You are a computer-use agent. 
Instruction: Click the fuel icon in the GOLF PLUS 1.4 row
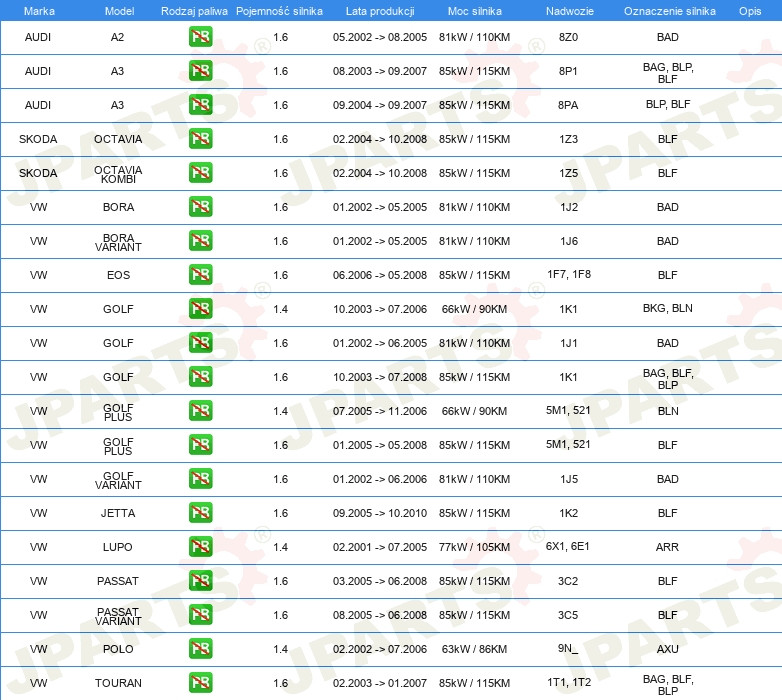coord(200,411)
